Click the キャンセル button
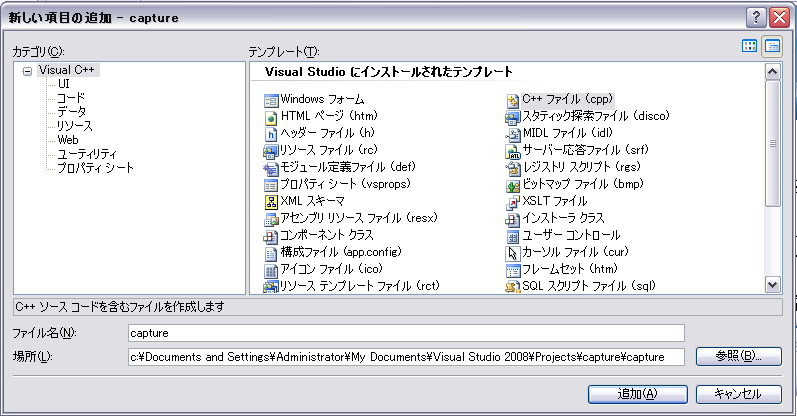The image size is (797, 418). [x=739, y=394]
